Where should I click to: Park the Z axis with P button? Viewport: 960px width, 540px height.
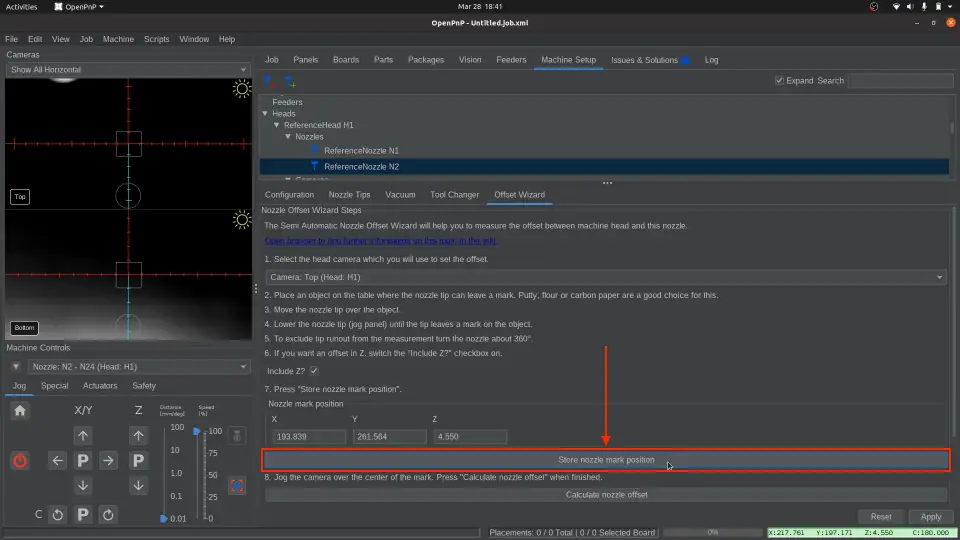[139, 460]
